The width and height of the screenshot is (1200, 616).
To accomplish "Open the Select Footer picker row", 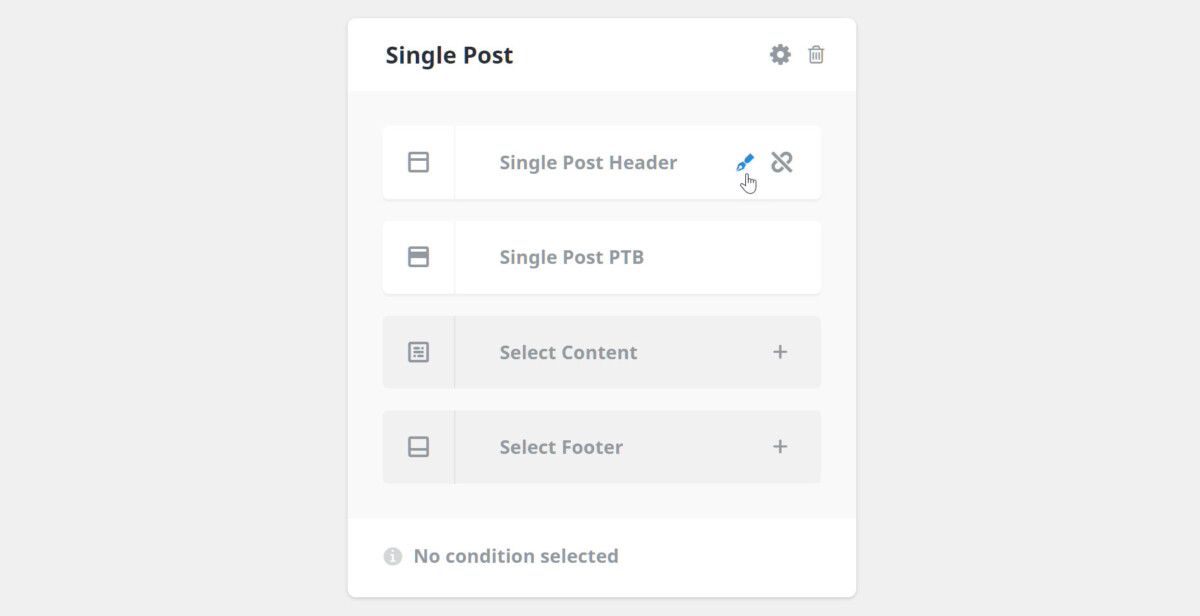I will pos(600,446).
